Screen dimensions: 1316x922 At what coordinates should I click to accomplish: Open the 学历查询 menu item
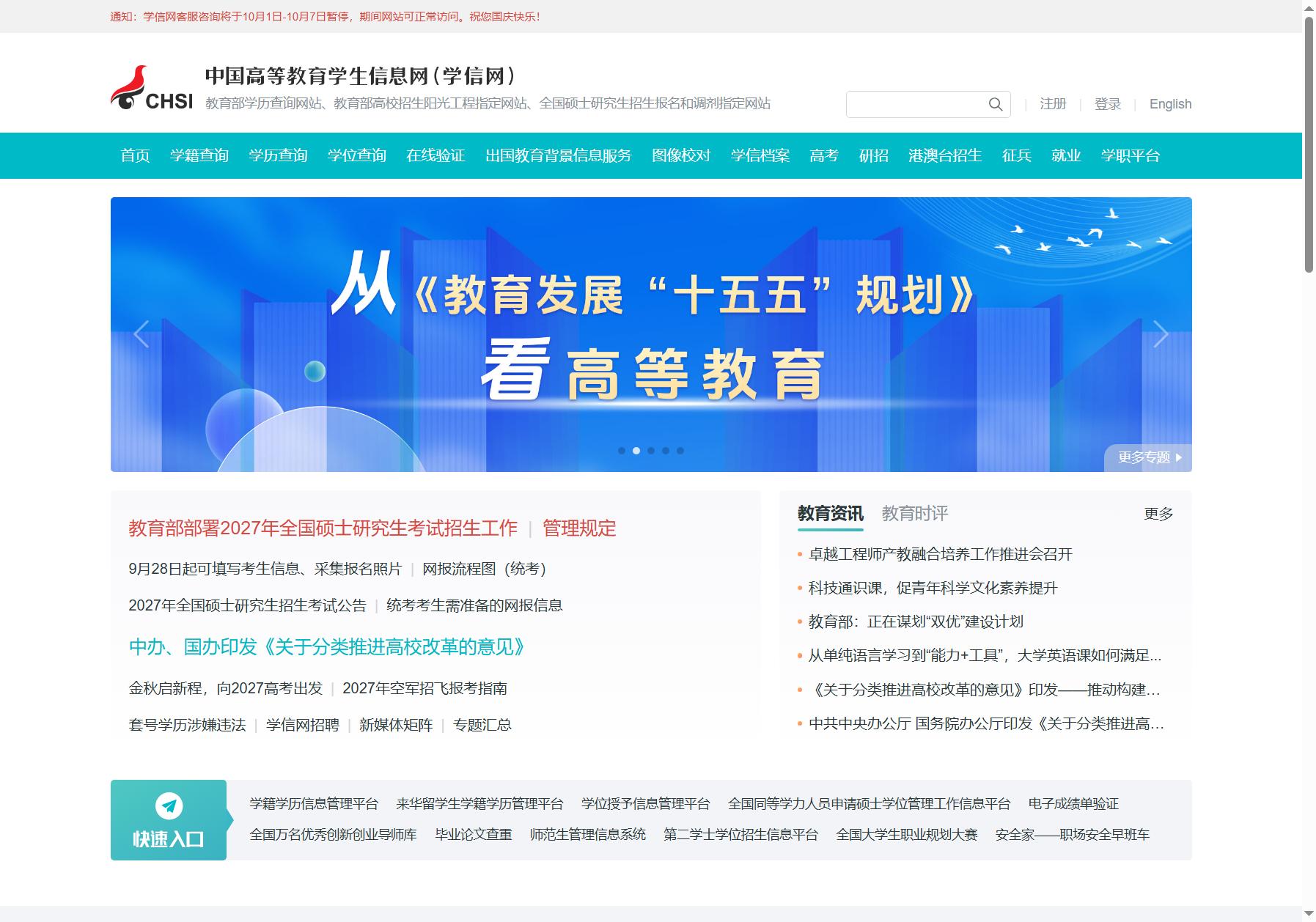[278, 155]
